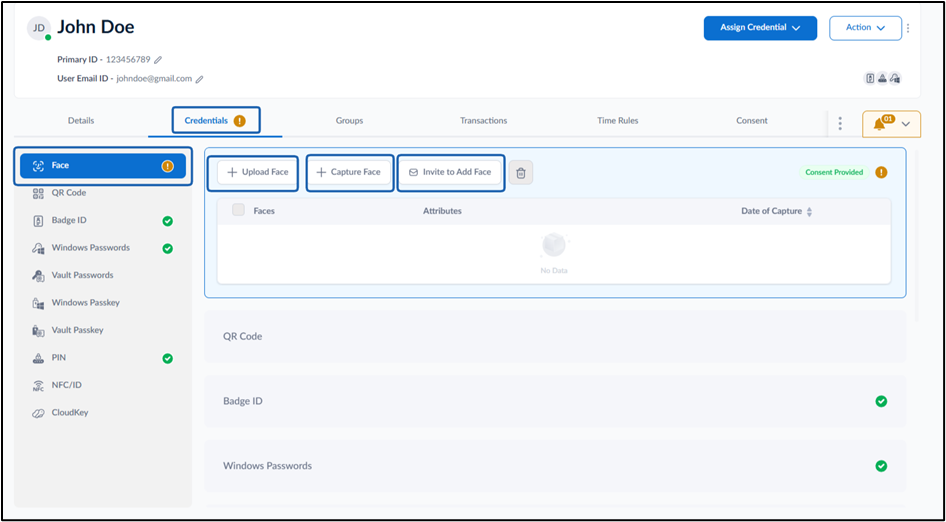Image resolution: width=946 pixels, height=522 pixels.
Task: Edit User Email ID pencil icon
Action: click(x=200, y=79)
